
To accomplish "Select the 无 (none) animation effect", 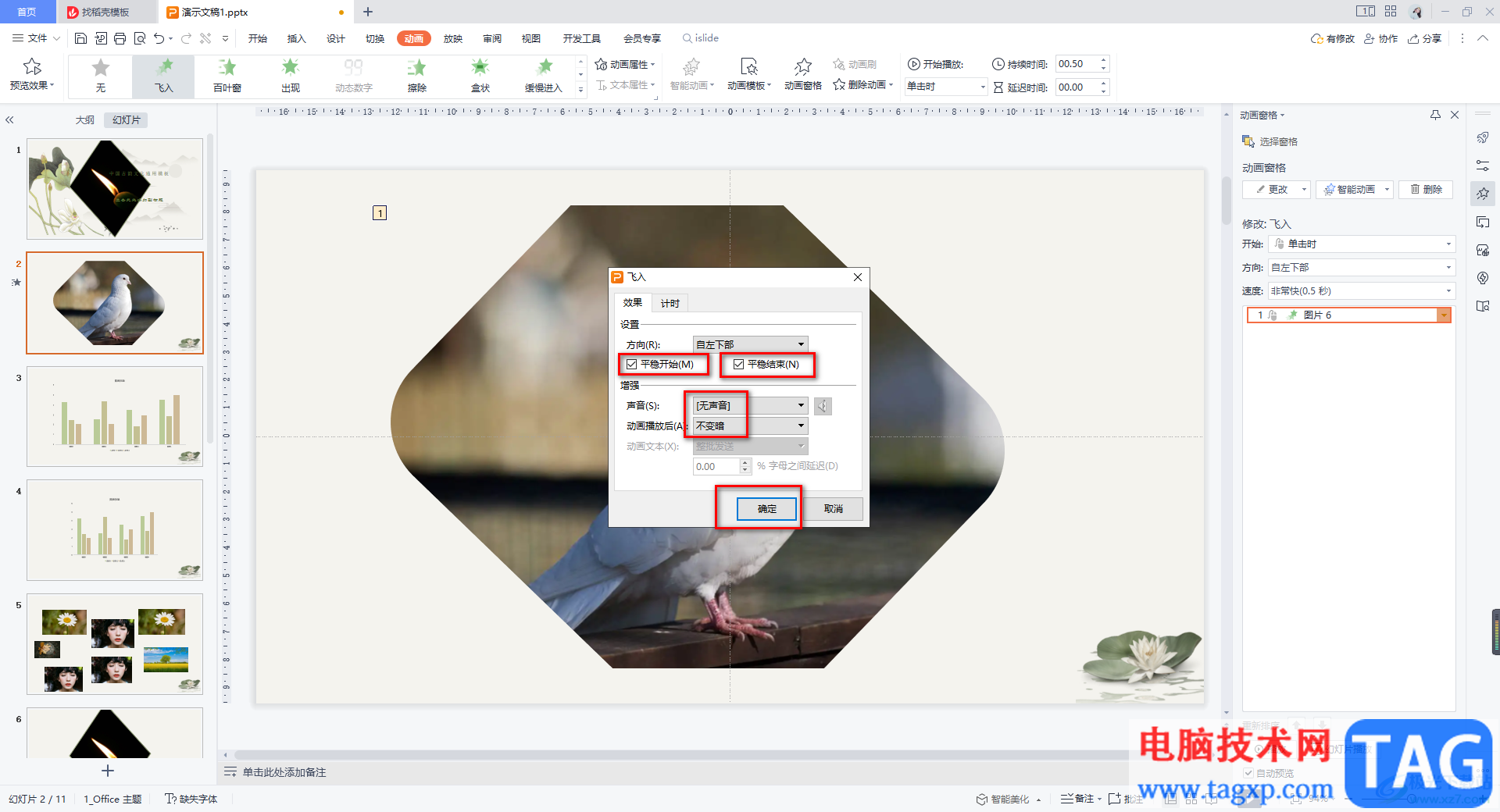I will click(100, 76).
